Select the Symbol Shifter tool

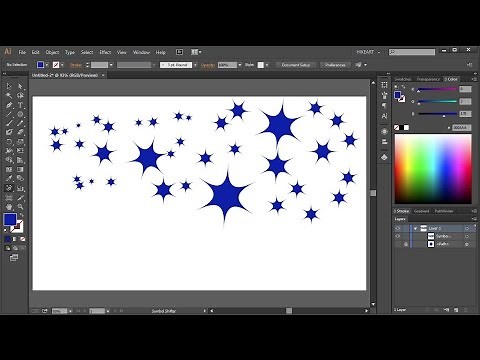tap(9, 188)
